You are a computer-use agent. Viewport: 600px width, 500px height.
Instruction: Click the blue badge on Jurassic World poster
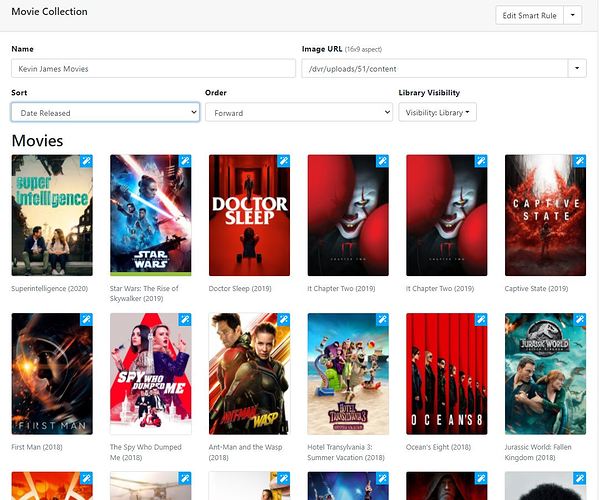click(581, 319)
